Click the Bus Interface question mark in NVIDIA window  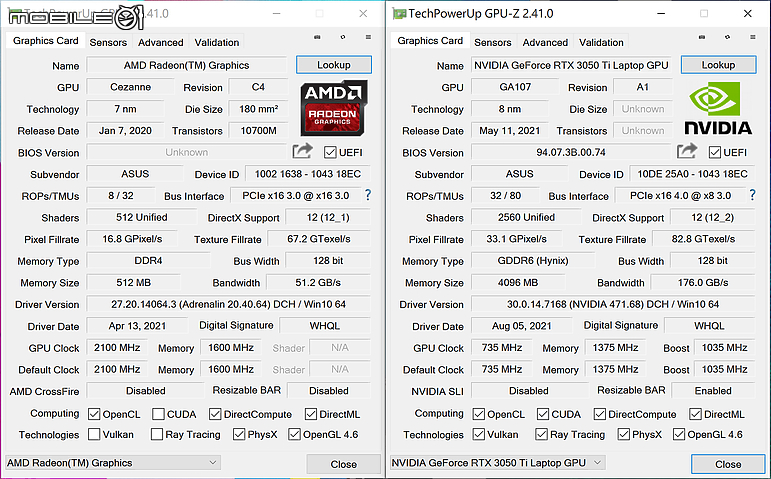click(x=752, y=195)
